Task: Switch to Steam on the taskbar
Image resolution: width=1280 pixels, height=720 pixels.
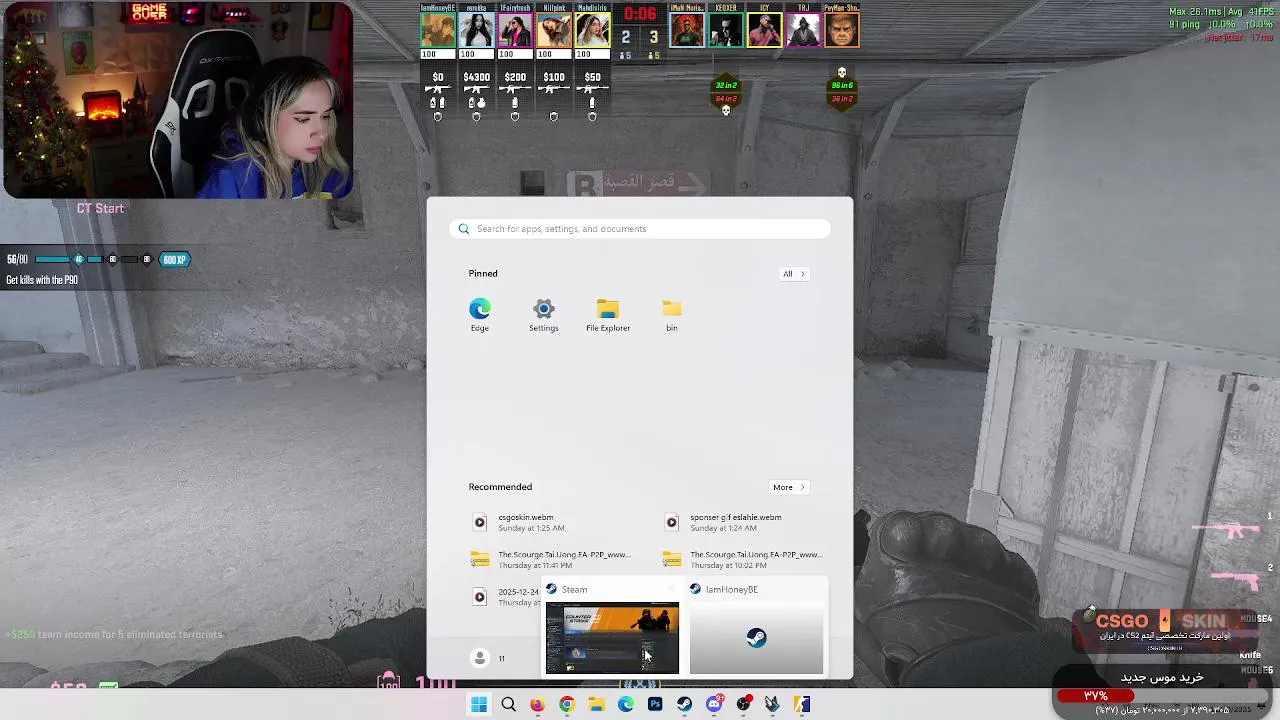Action: click(x=684, y=705)
